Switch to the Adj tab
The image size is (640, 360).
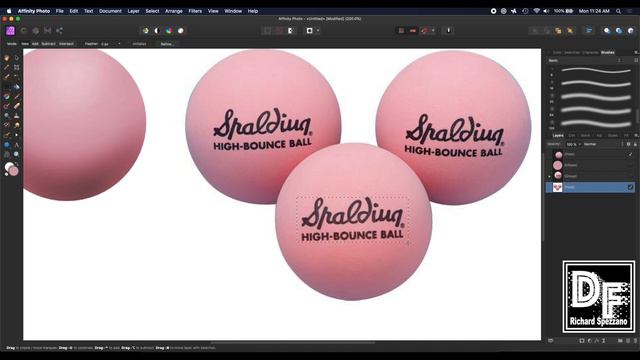[599, 135]
